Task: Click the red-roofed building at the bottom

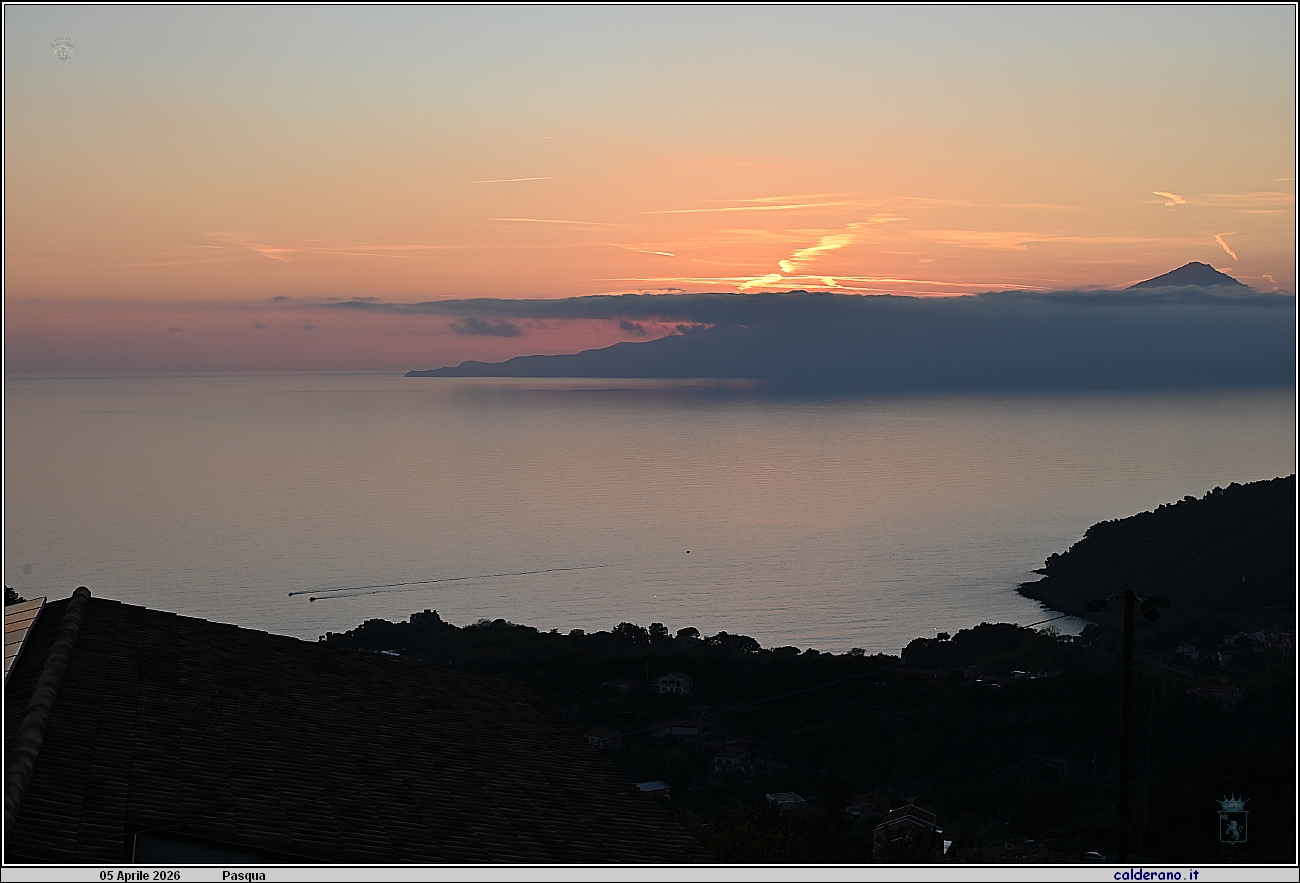Action: click(x=905, y=825)
